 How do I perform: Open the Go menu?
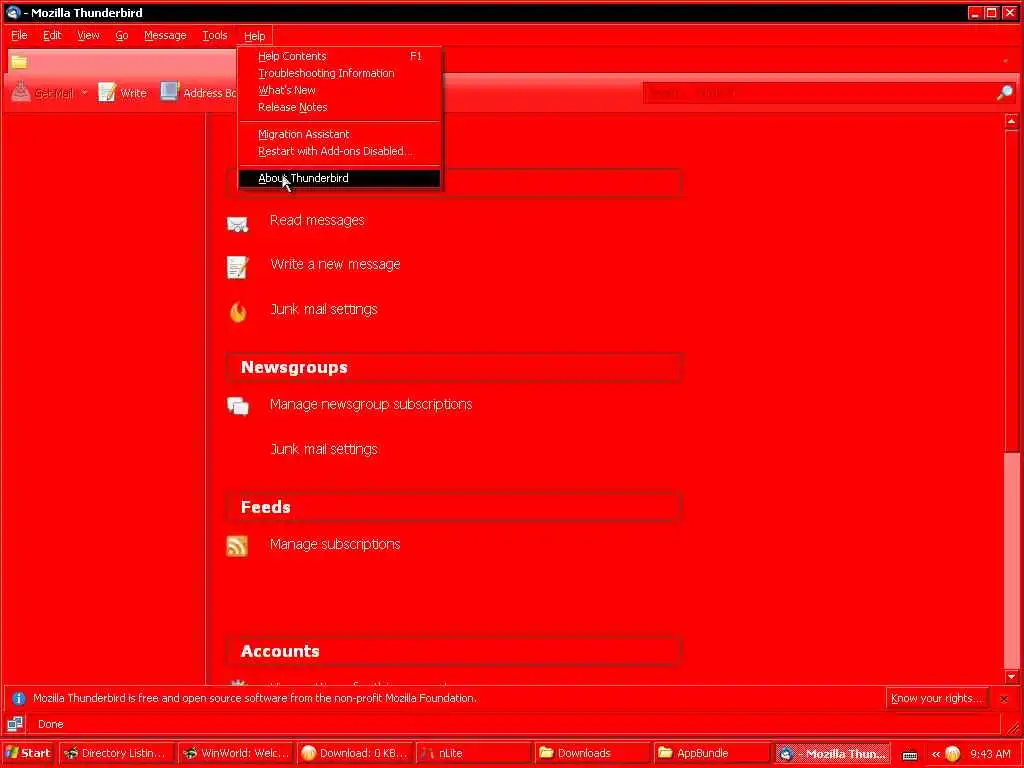point(122,35)
